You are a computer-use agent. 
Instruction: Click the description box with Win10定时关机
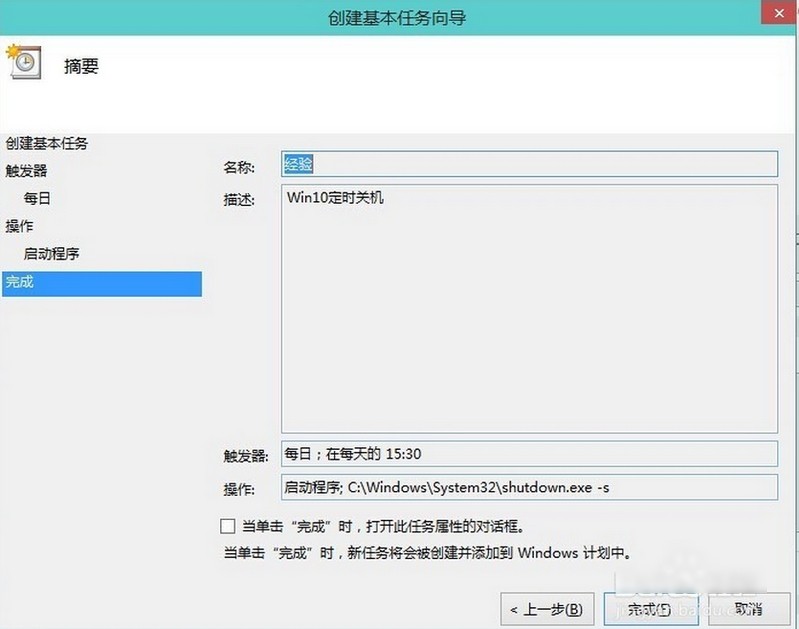click(529, 309)
